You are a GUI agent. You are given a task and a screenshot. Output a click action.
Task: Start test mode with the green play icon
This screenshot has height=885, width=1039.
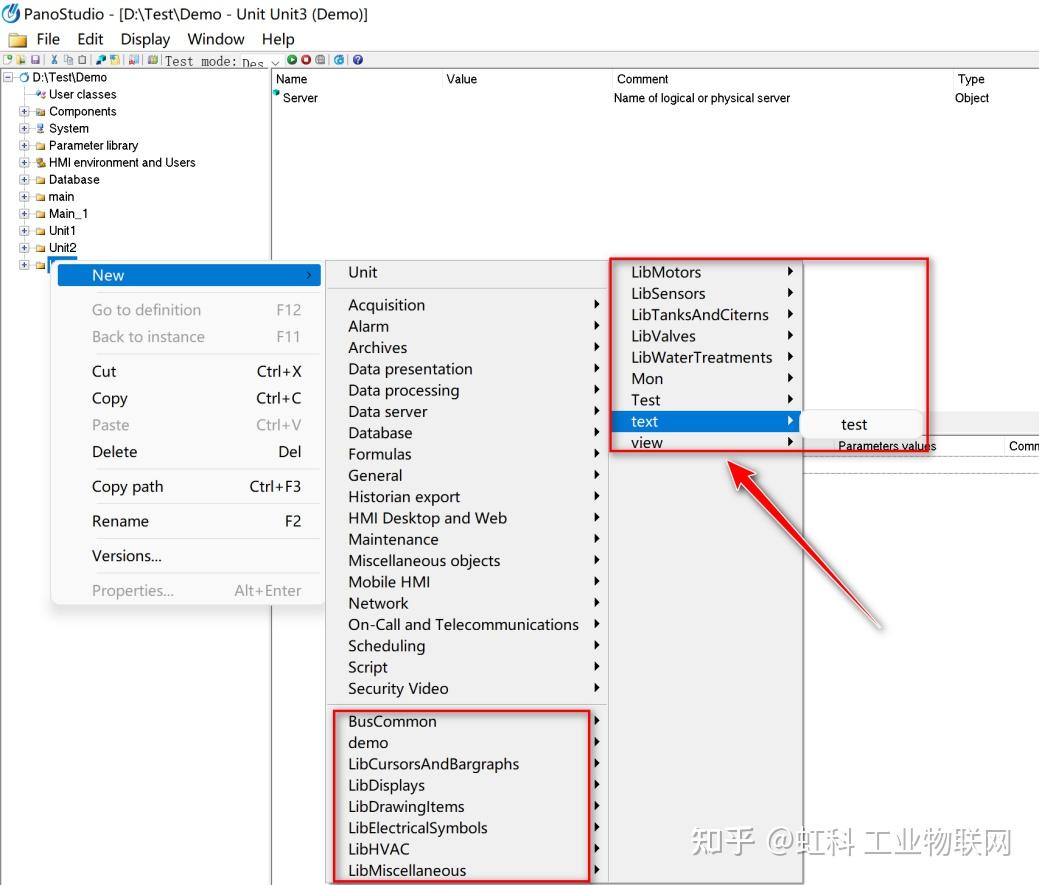point(293,59)
